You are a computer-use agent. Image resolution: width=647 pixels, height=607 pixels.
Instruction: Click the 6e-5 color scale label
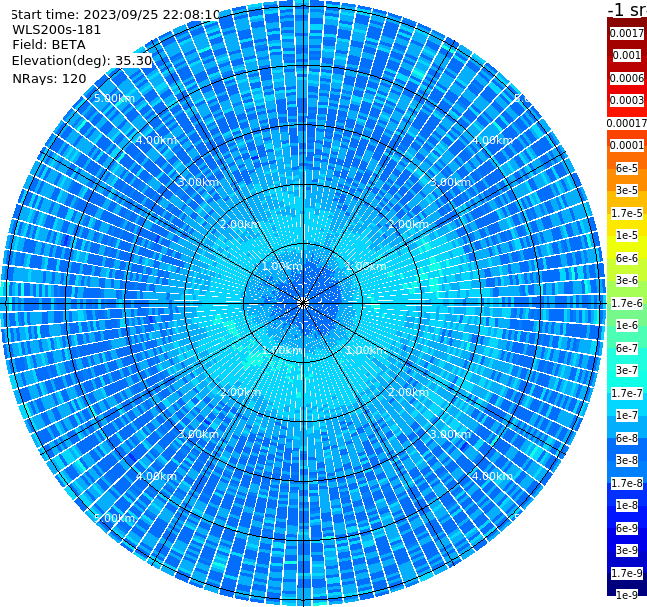click(627, 168)
